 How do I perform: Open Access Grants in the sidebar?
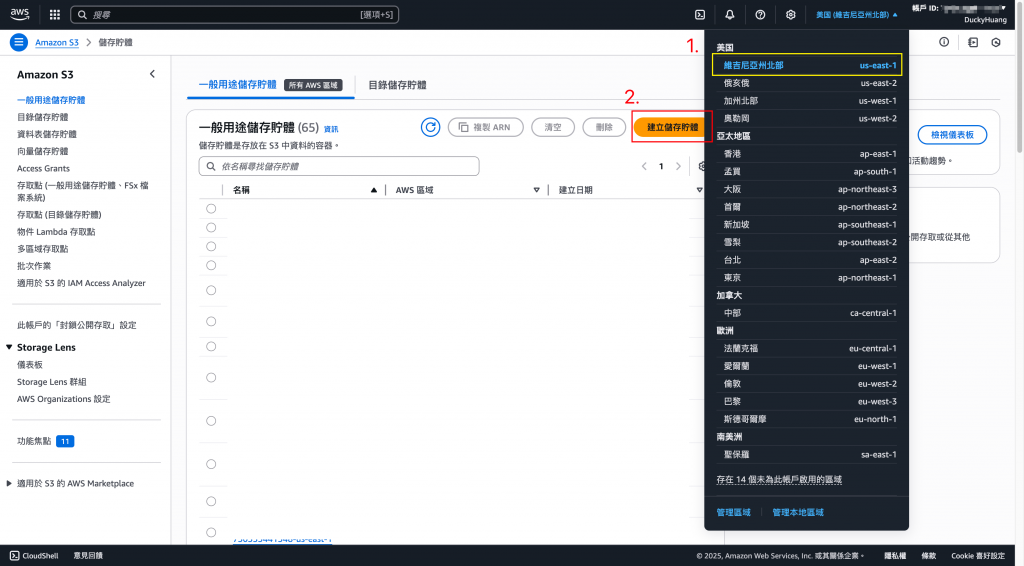[x=43, y=168]
